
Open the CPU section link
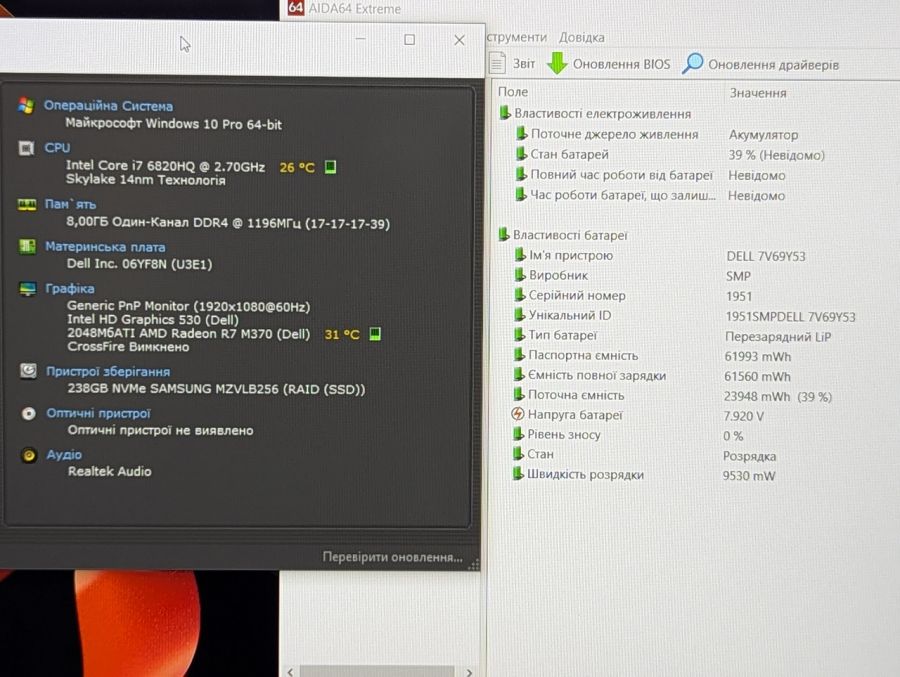[57, 148]
